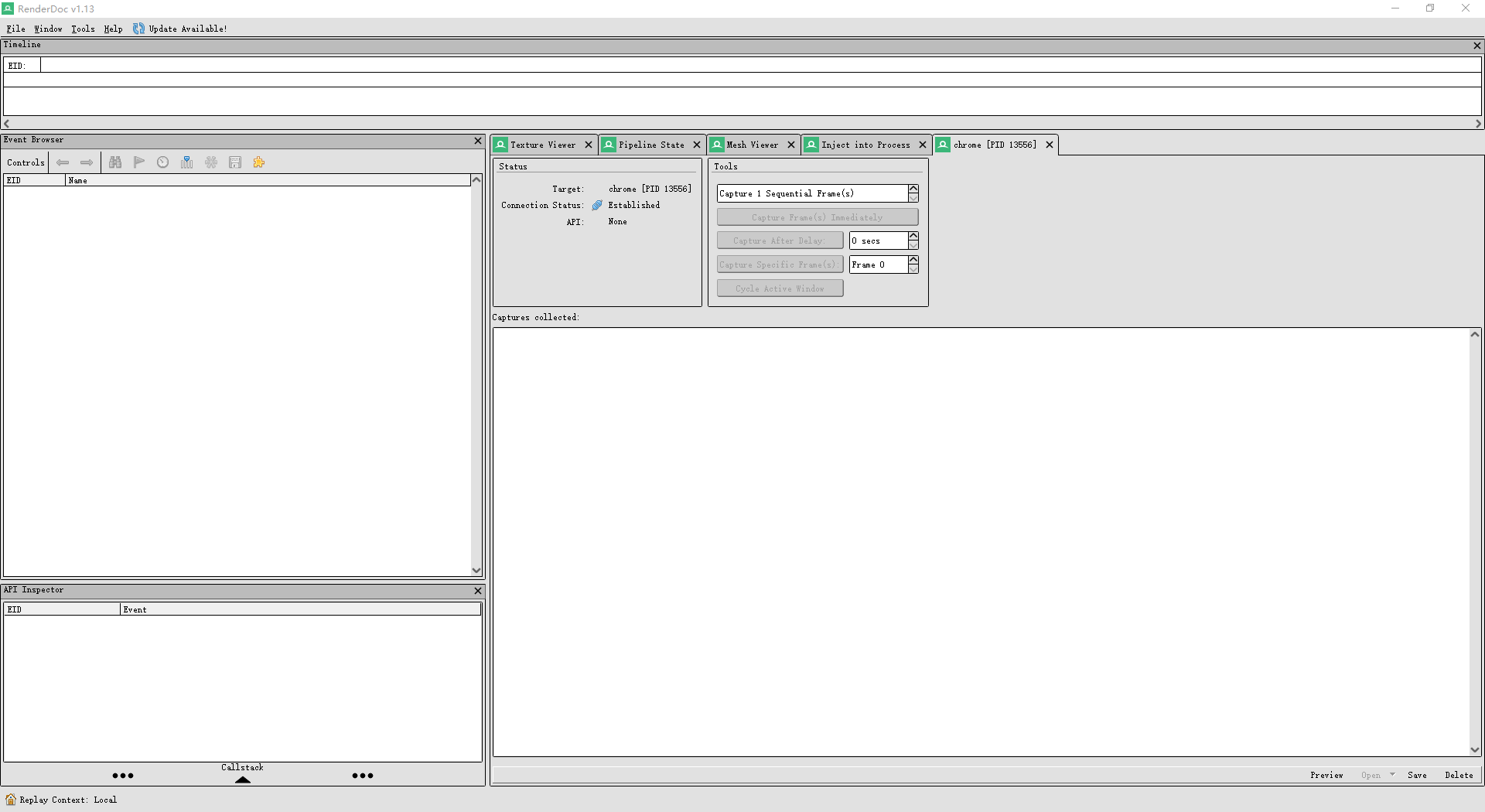
Task: Close the Mesh Viewer tab
Action: [791, 145]
